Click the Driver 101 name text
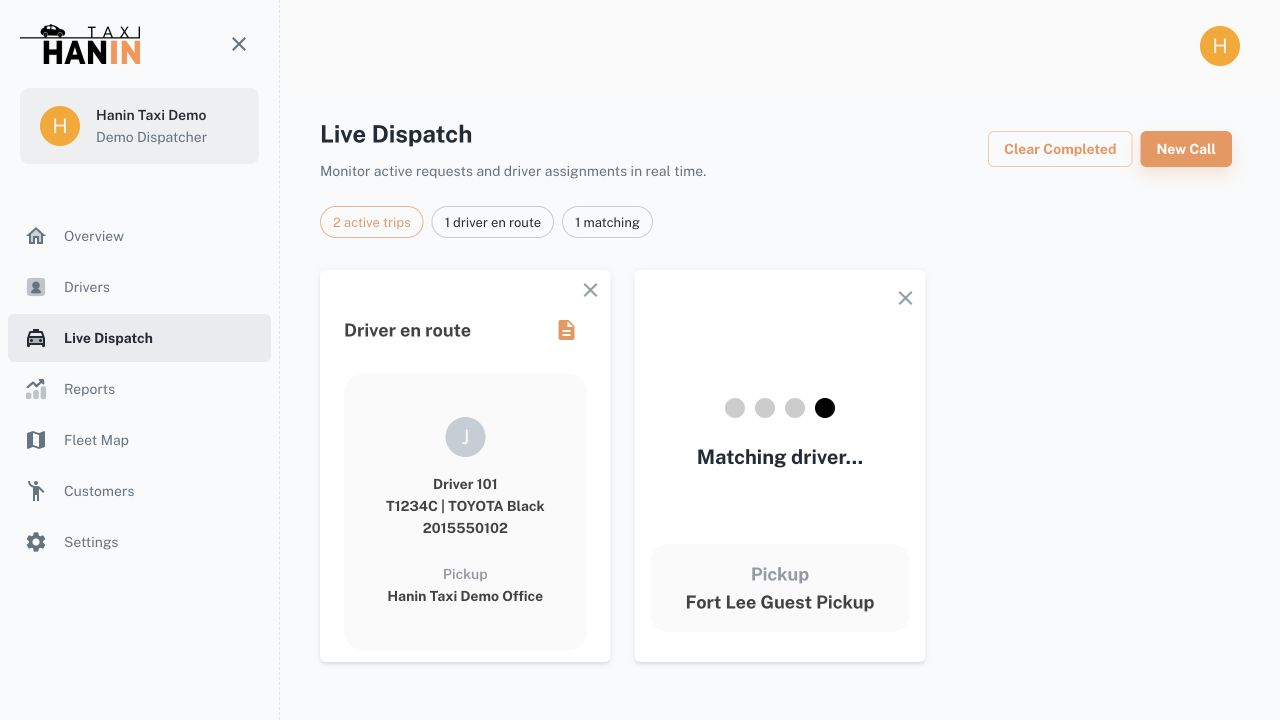Image resolution: width=1280 pixels, height=720 pixels. pyautogui.click(x=465, y=484)
